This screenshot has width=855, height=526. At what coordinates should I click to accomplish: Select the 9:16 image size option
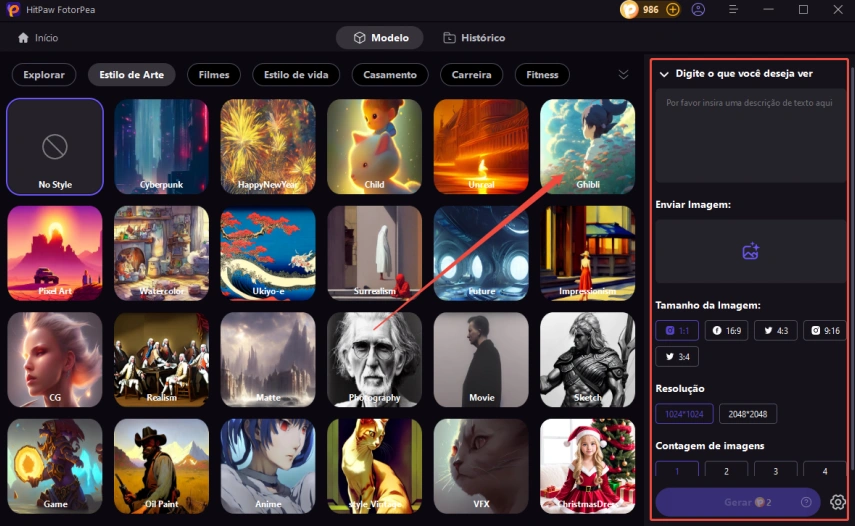[x=824, y=330]
